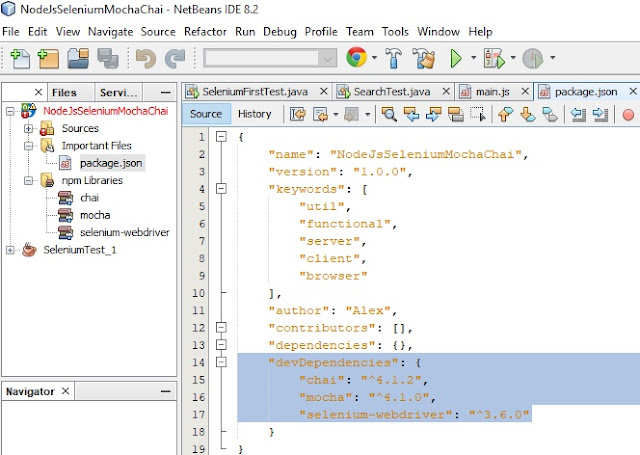Viewport: 640px width, 455px height.
Task: Click Clean and Build Project icon
Action: pyautogui.click(x=424, y=58)
